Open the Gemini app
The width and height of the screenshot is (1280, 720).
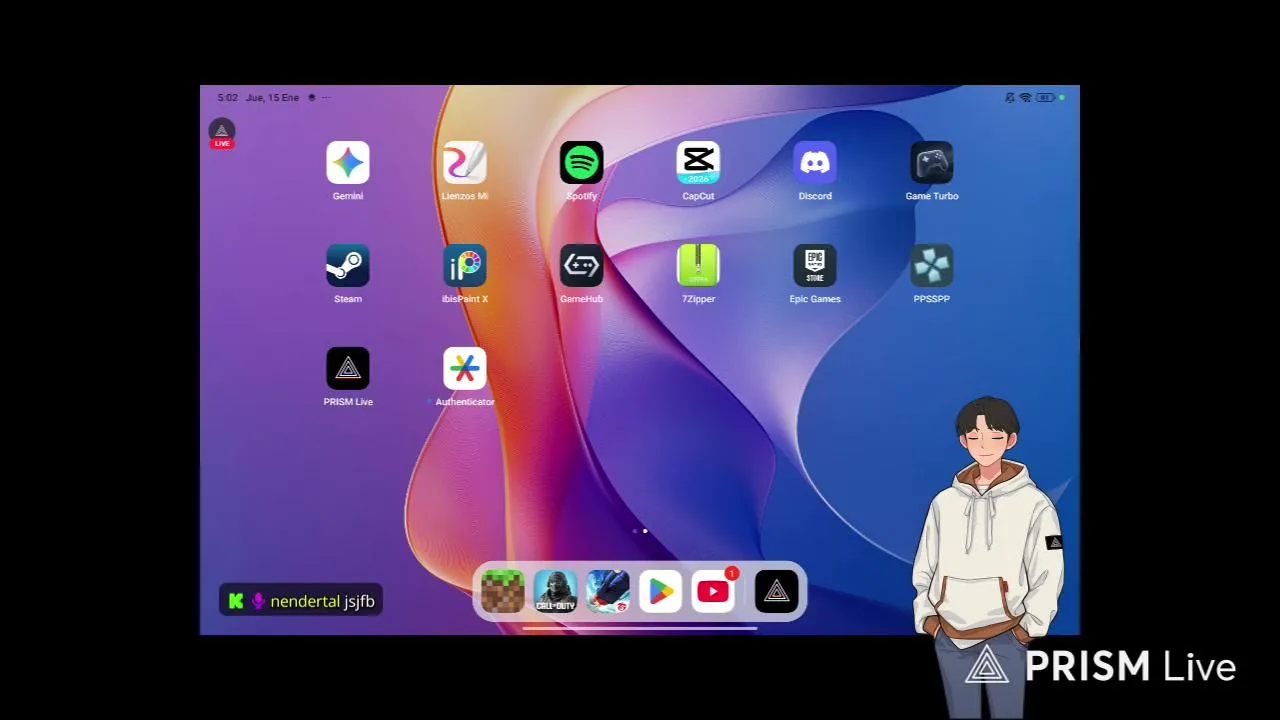tap(348, 163)
